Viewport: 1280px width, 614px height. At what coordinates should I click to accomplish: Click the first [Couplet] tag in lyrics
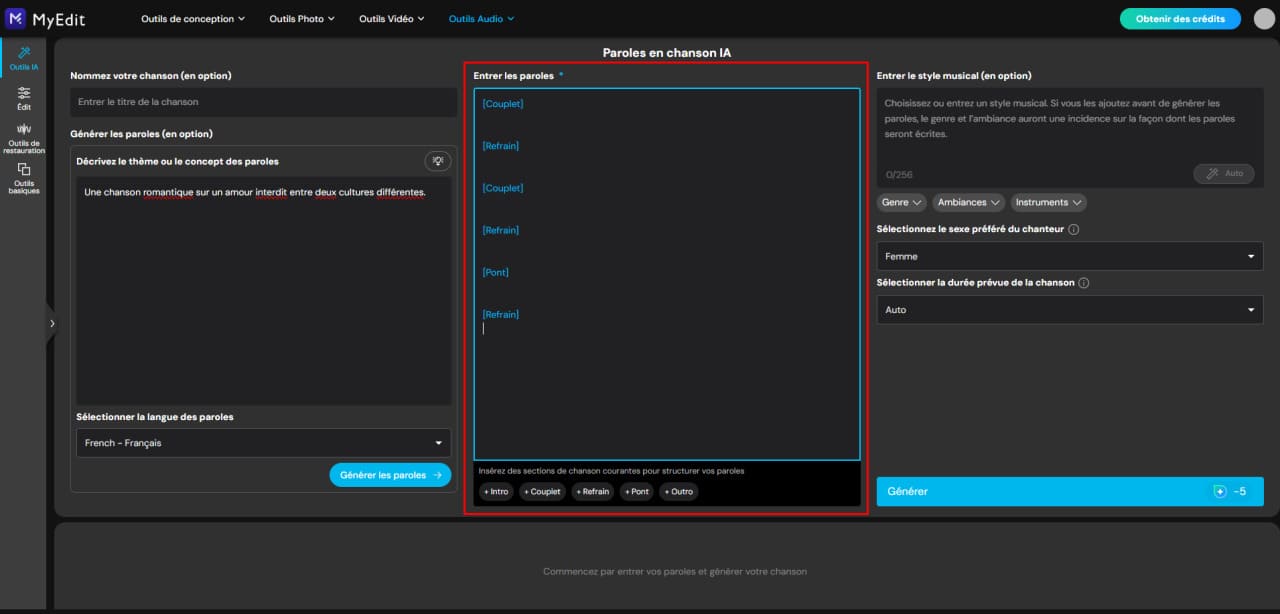click(503, 104)
